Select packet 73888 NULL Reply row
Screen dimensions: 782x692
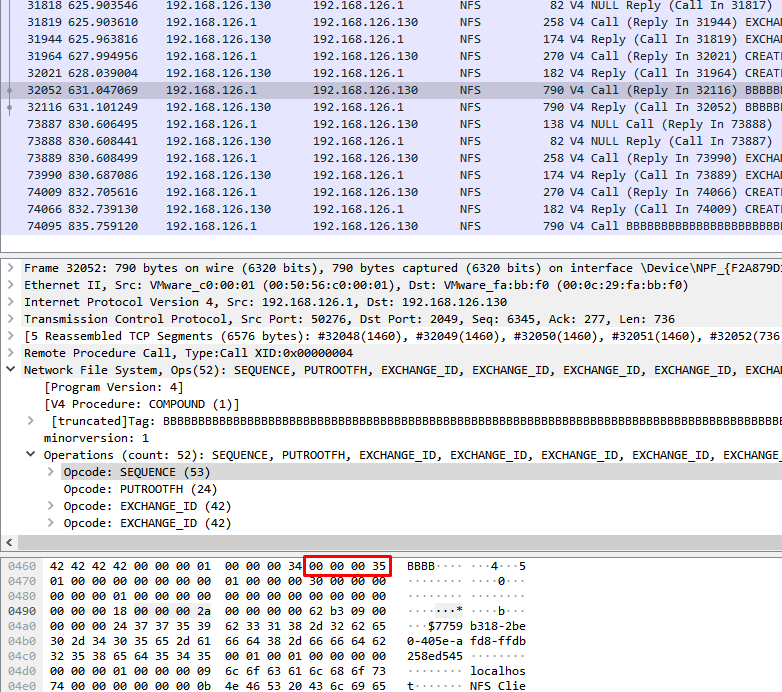tap(391, 141)
